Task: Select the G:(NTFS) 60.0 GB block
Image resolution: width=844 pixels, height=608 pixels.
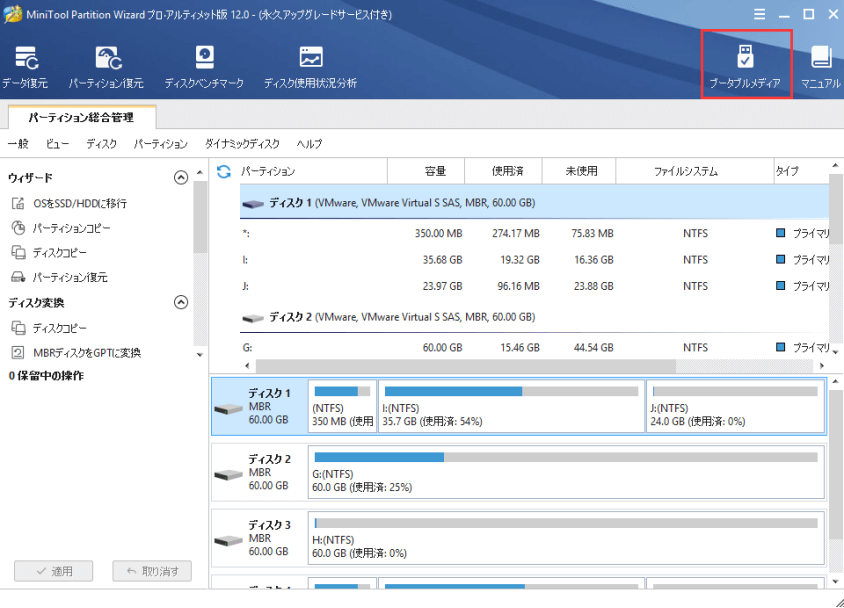Action: point(566,472)
